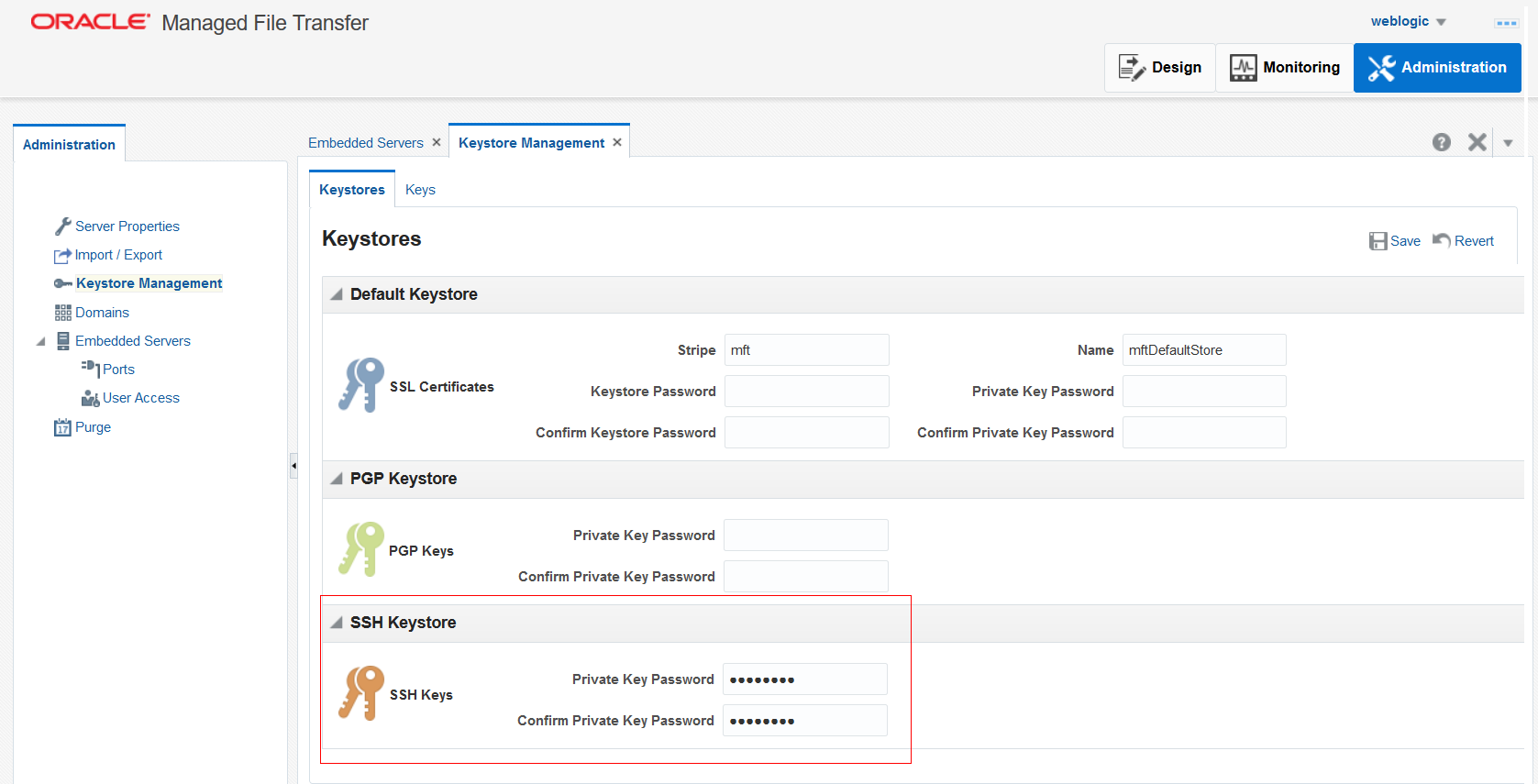Click the Keystore Password input field
This screenshot has height=784, width=1538.
[x=806, y=392]
